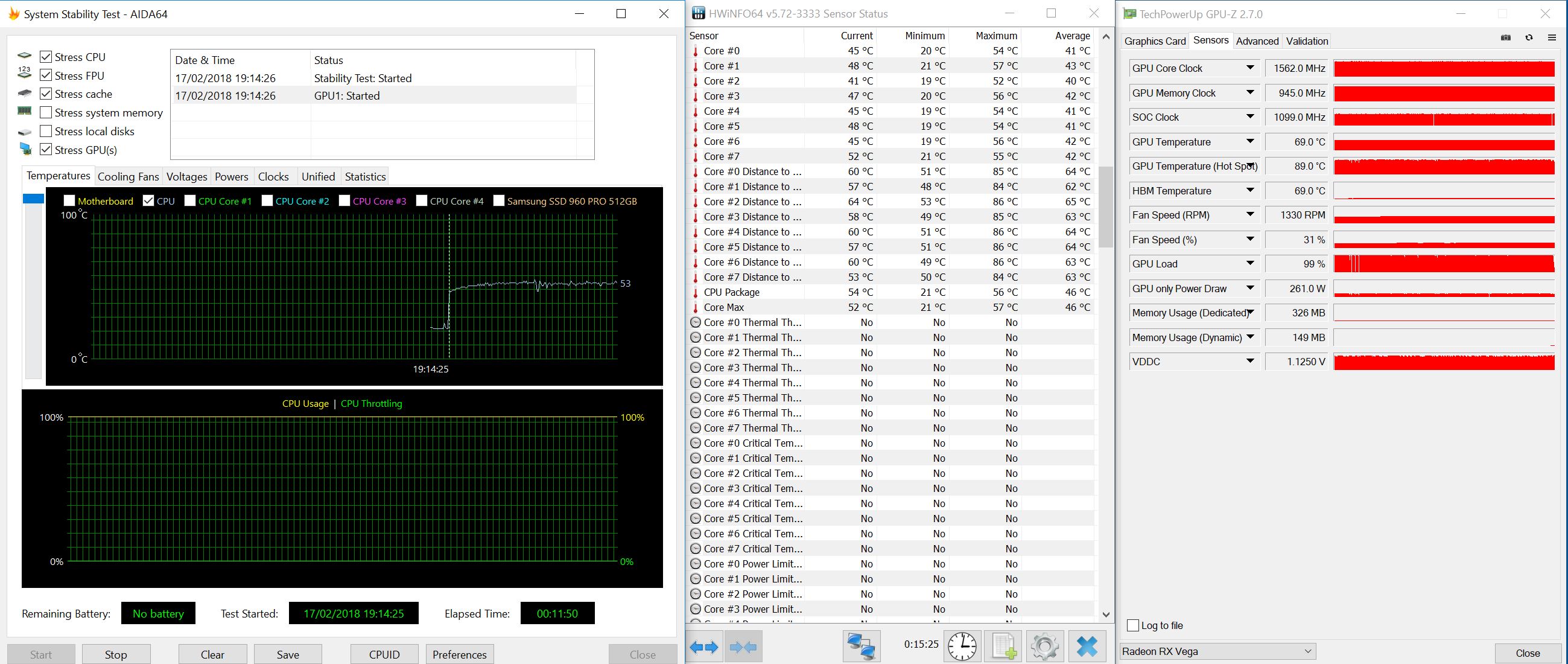Open GPU-Z Advanced tab
Viewport: 1568px width, 664px height.
click(x=1257, y=42)
